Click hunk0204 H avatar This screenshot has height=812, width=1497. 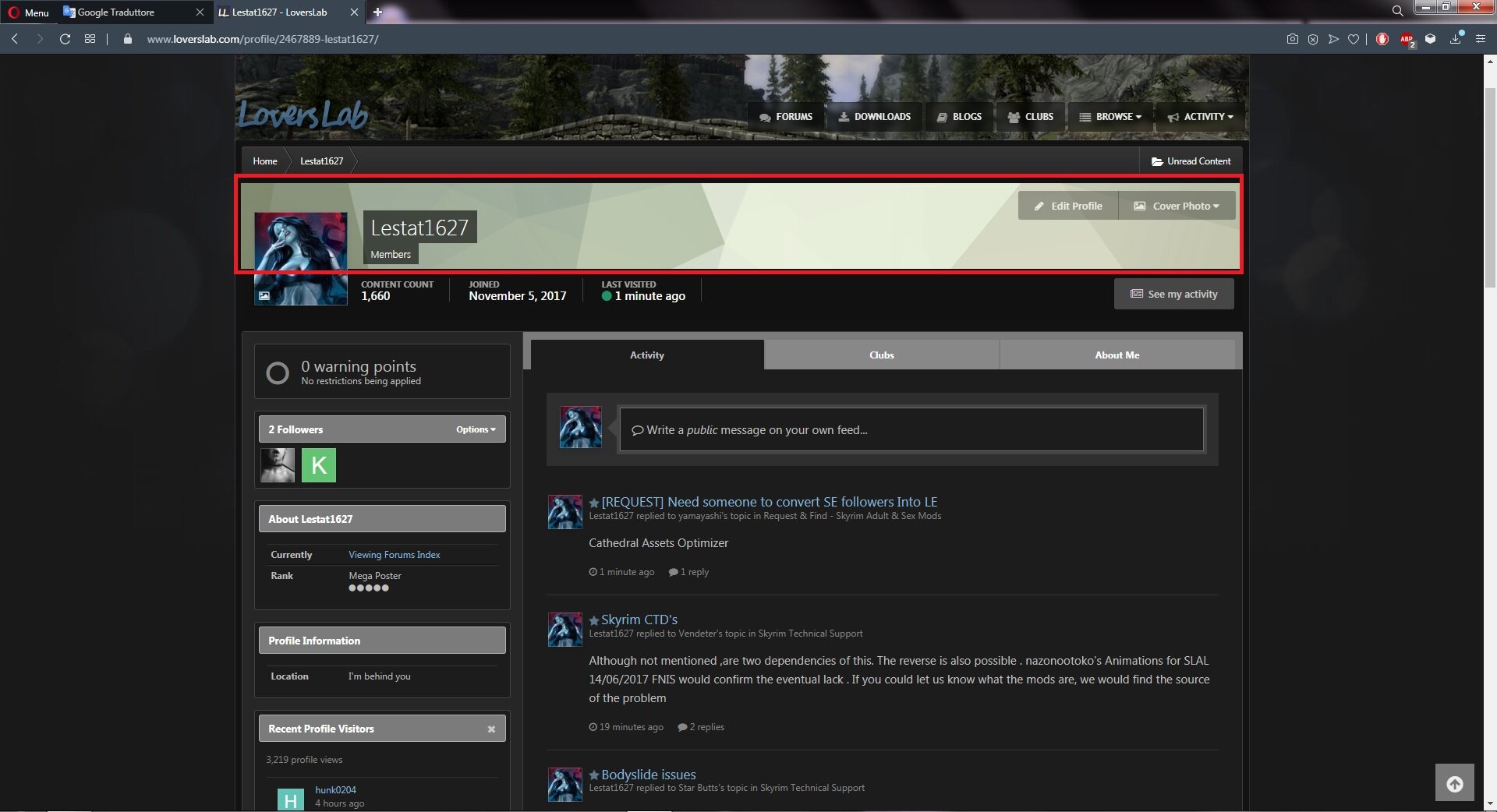coord(290,800)
